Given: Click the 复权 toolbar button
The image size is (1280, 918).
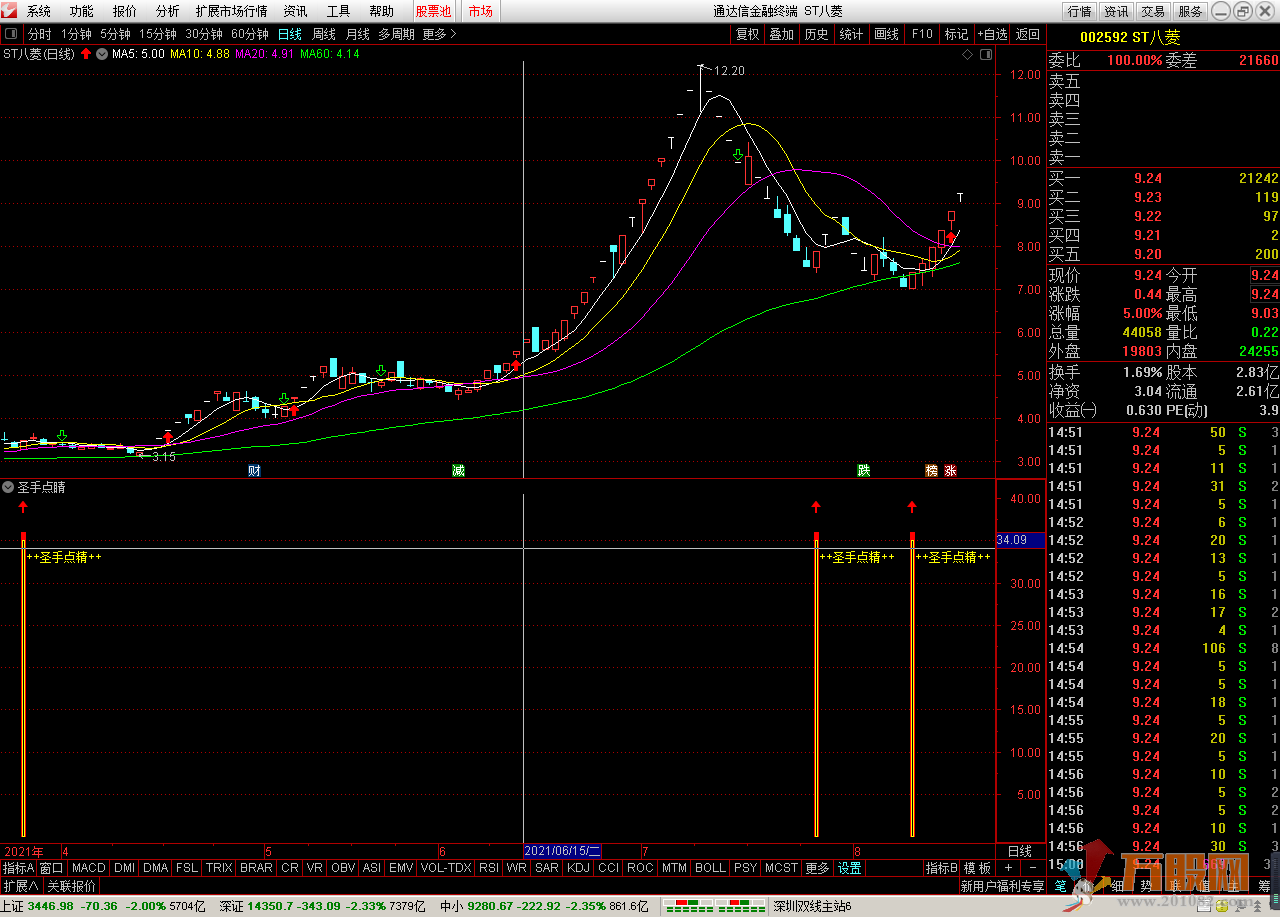Looking at the screenshot, I should 747,34.
